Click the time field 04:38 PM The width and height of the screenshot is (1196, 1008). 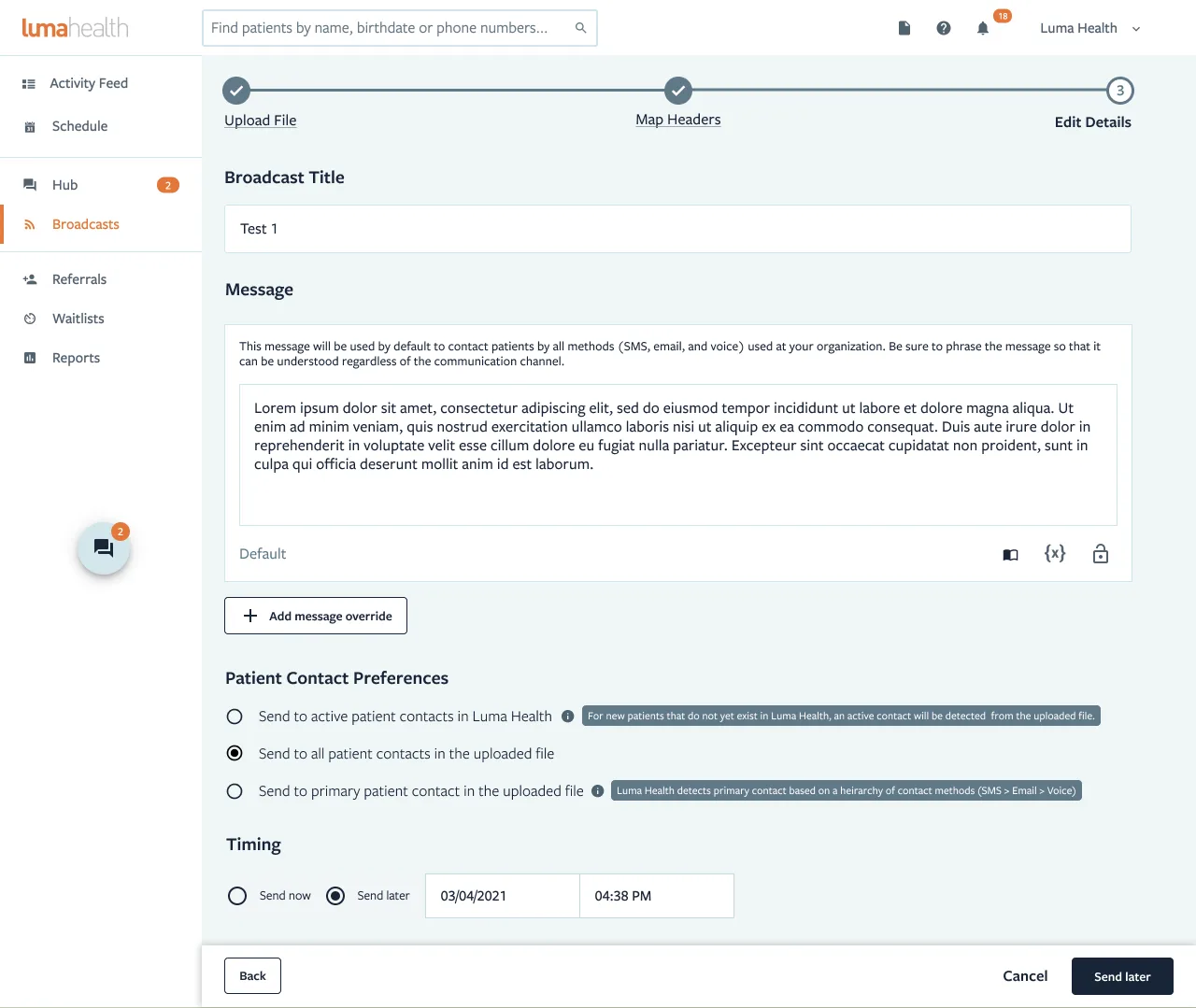[657, 896]
